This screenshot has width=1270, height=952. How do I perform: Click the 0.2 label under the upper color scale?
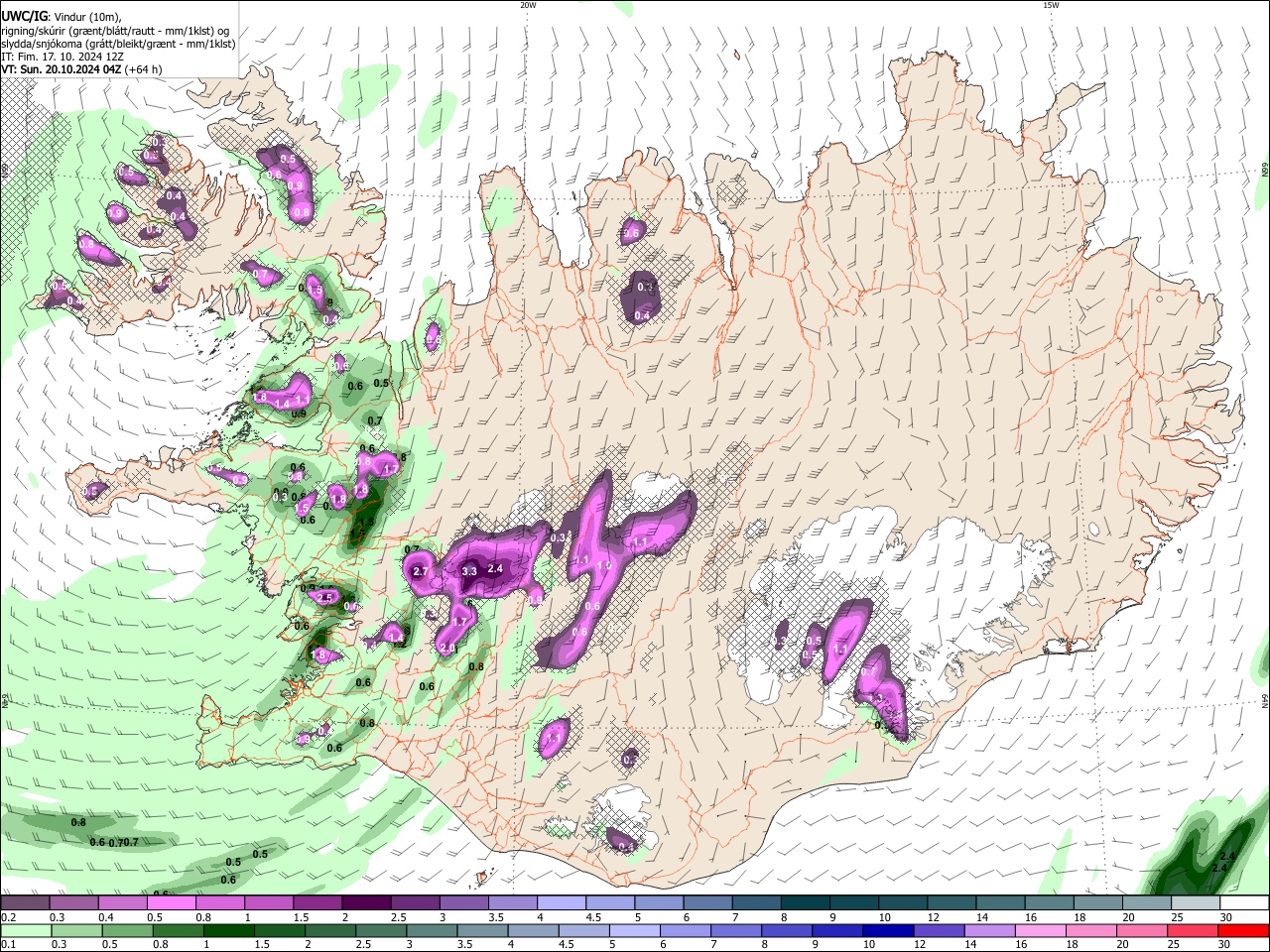point(9,917)
